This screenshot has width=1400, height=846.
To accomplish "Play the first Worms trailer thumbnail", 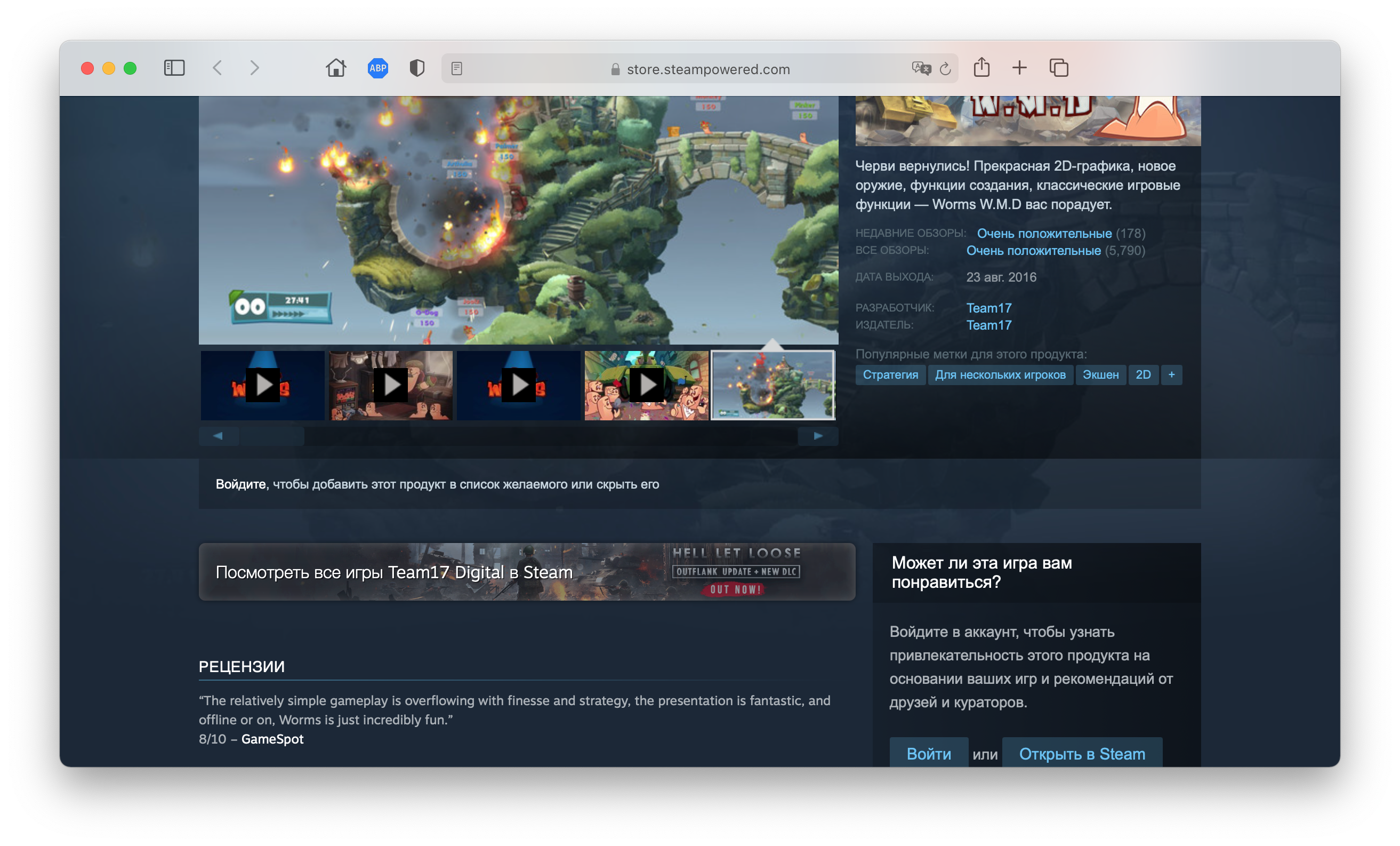I will click(262, 386).
